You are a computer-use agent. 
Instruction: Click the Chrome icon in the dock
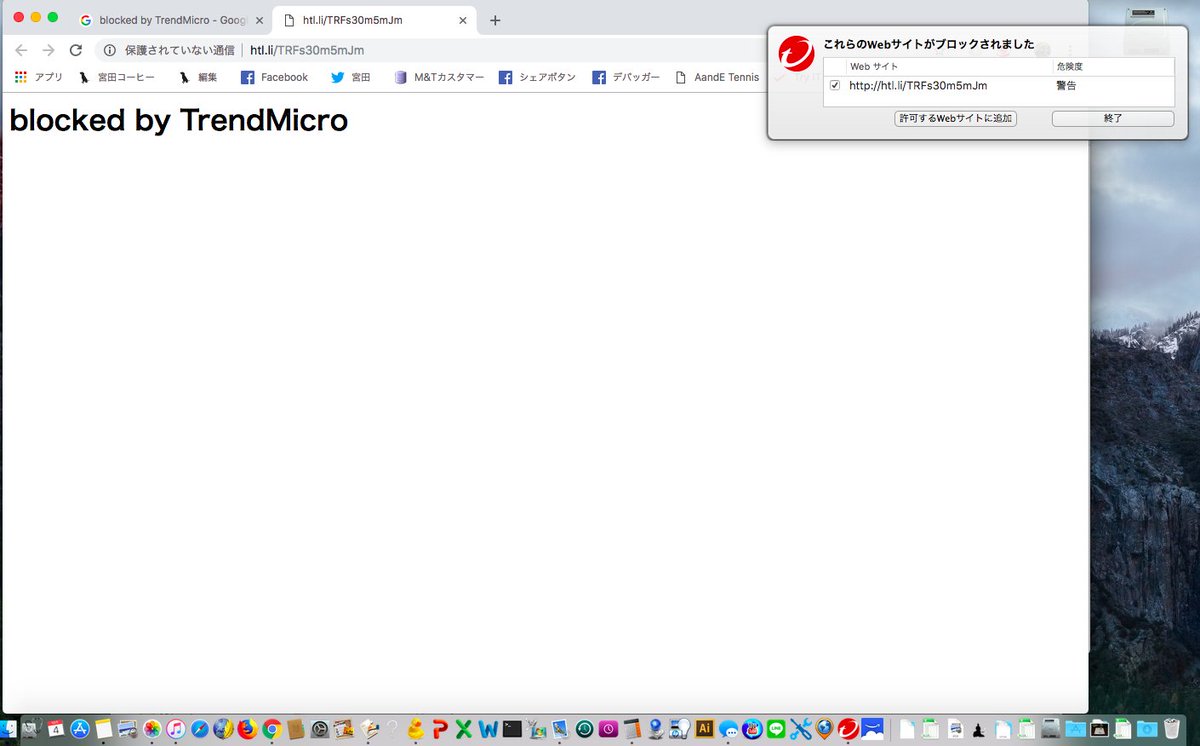(272, 729)
